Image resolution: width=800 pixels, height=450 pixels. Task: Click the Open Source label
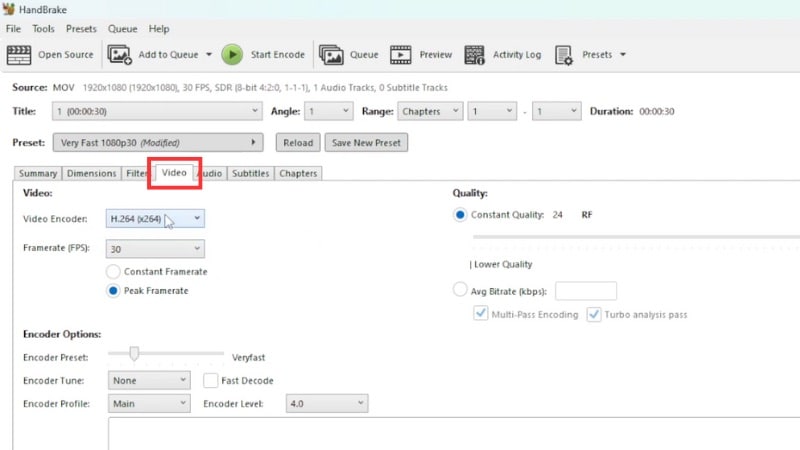pos(66,55)
